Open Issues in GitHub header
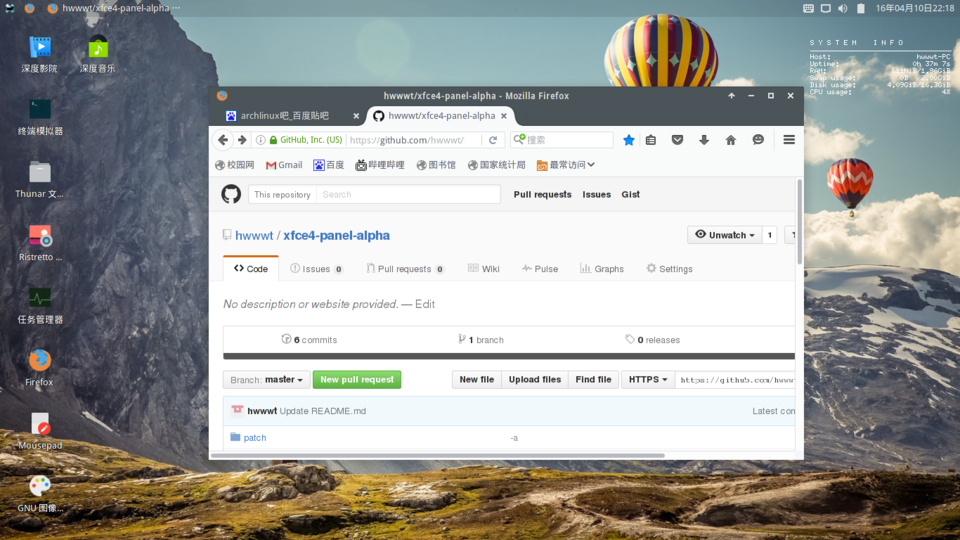 coord(596,195)
